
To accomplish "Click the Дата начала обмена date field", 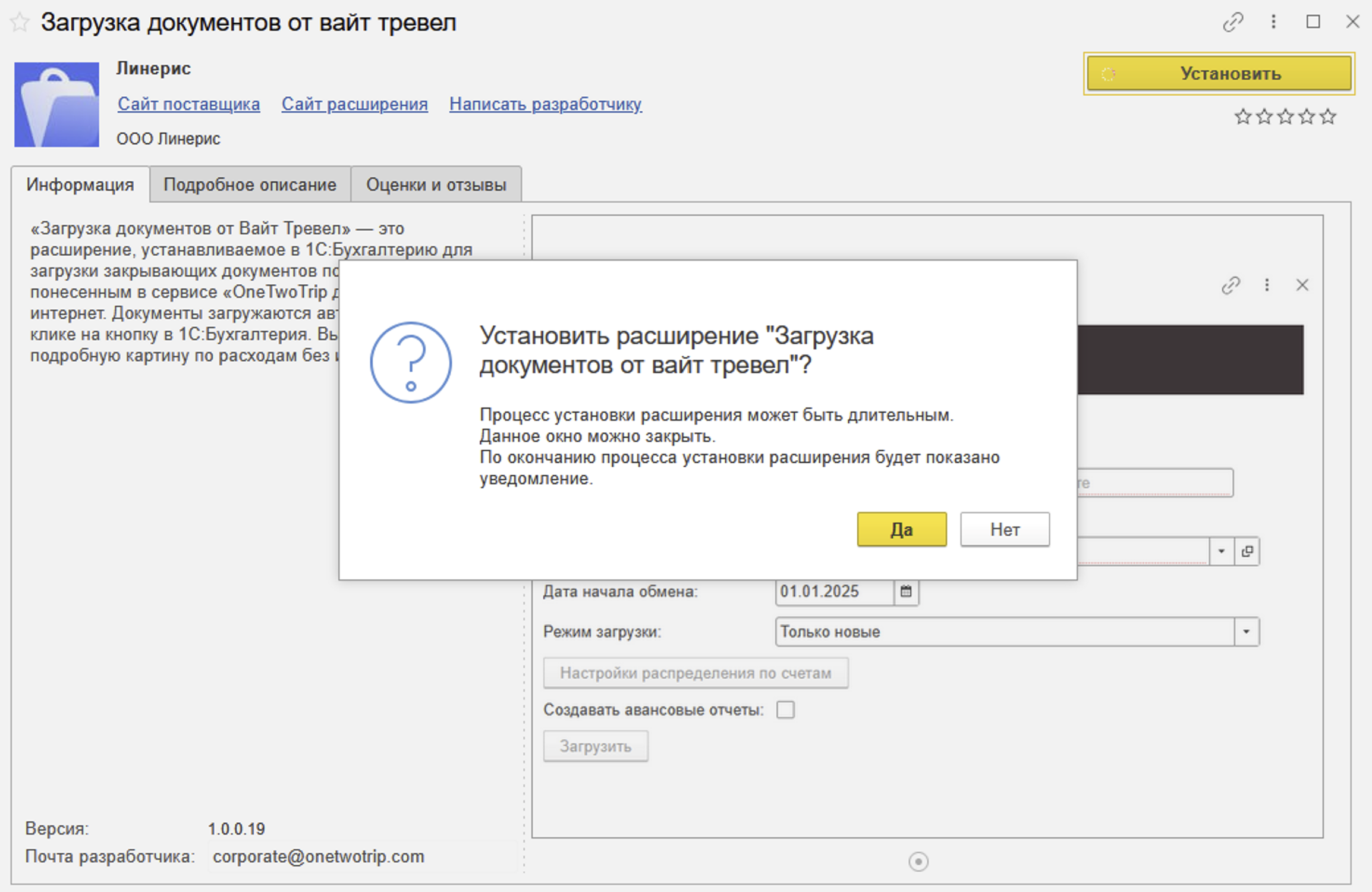I will [835, 592].
